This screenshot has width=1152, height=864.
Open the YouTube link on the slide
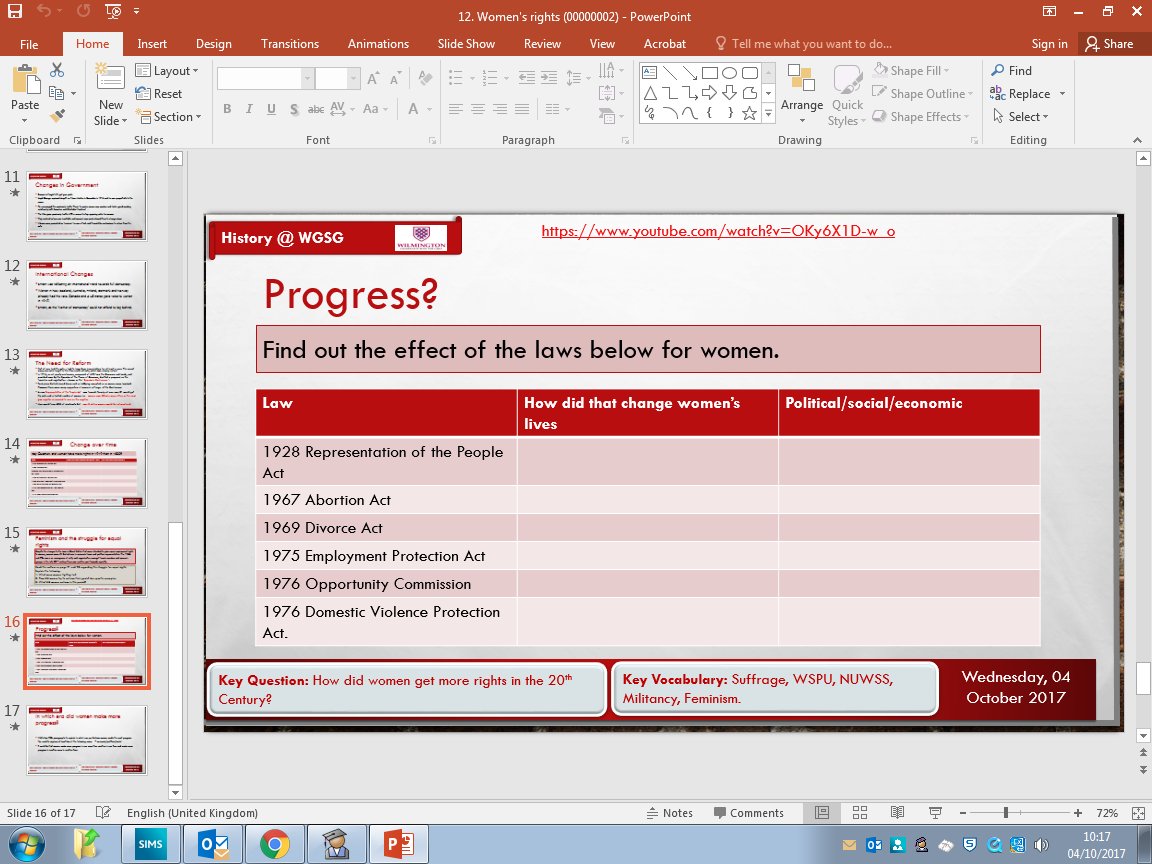tap(718, 231)
